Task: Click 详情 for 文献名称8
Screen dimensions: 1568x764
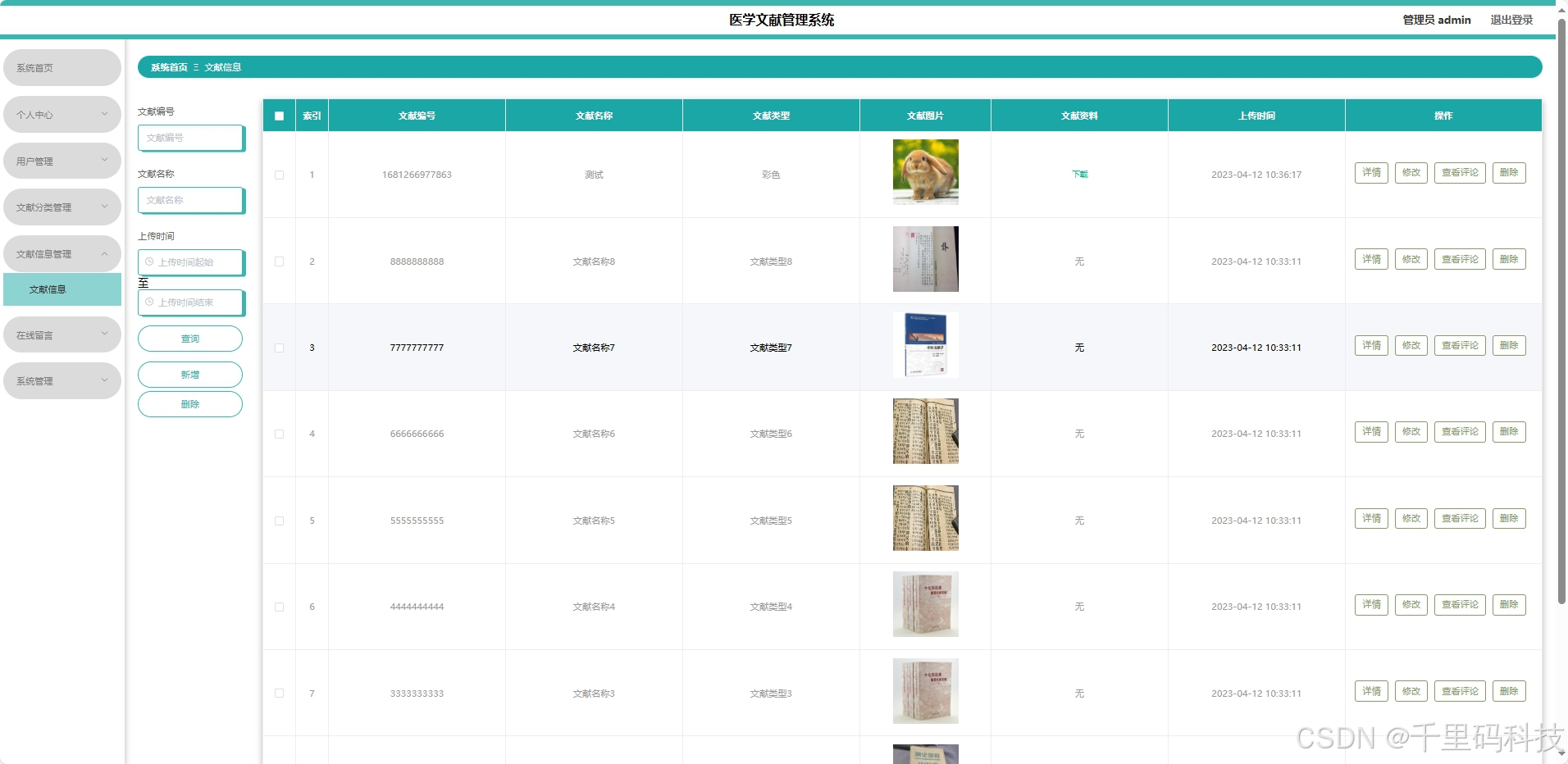Action: point(1371,259)
